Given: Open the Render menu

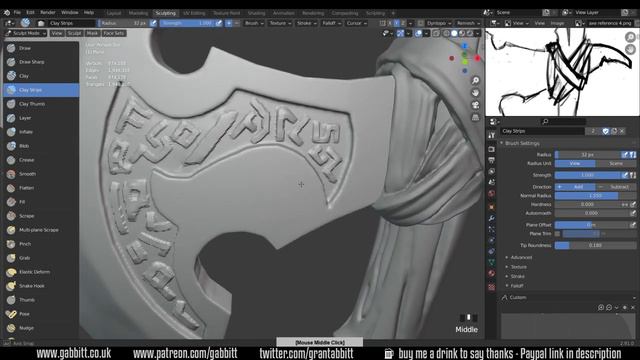Looking at the screenshot, I should tap(48, 13).
